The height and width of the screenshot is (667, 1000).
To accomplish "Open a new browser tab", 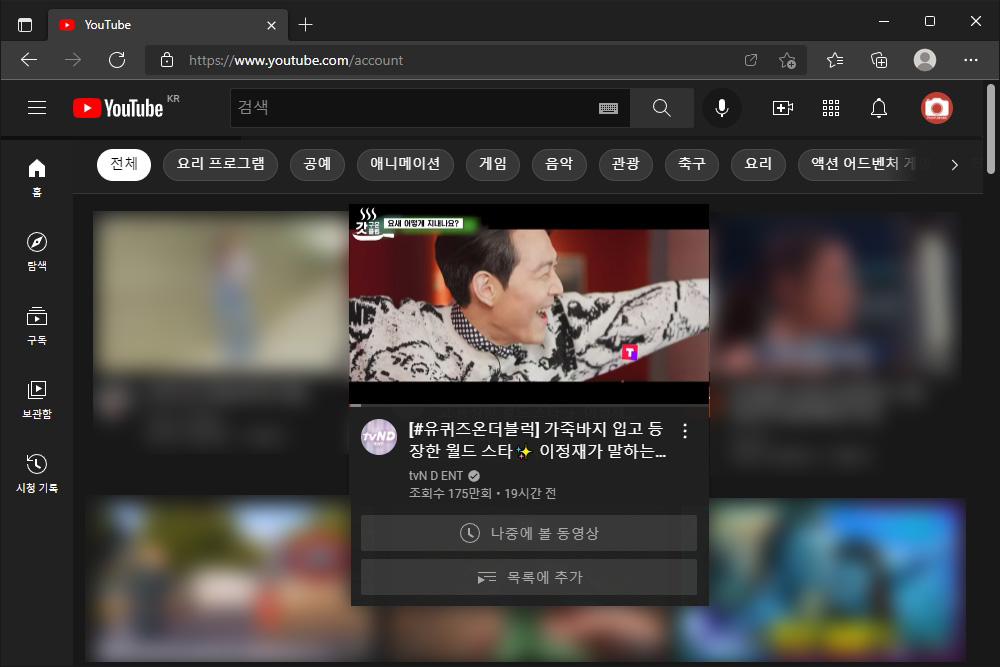I will pyautogui.click(x=305, y=25).
